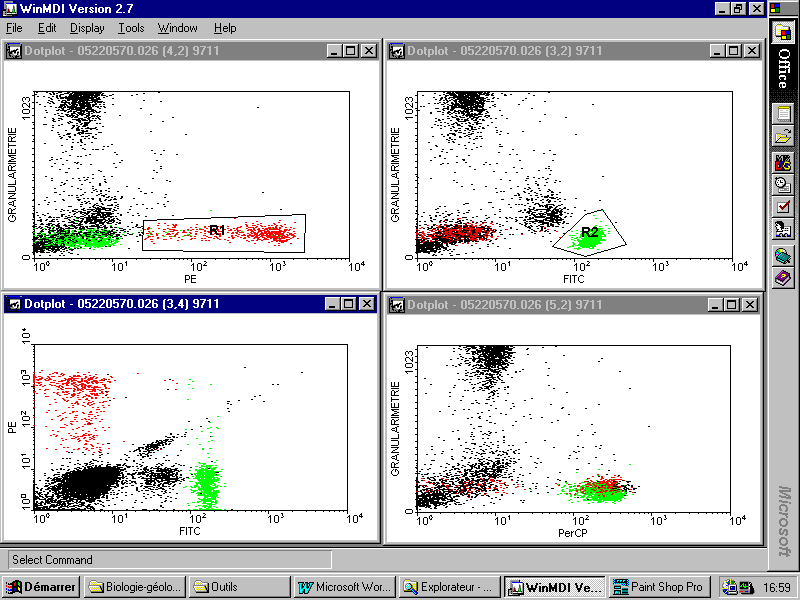Click the Open Office Document folder icon
Screen dimensions: 800x600
coord(783,137)
